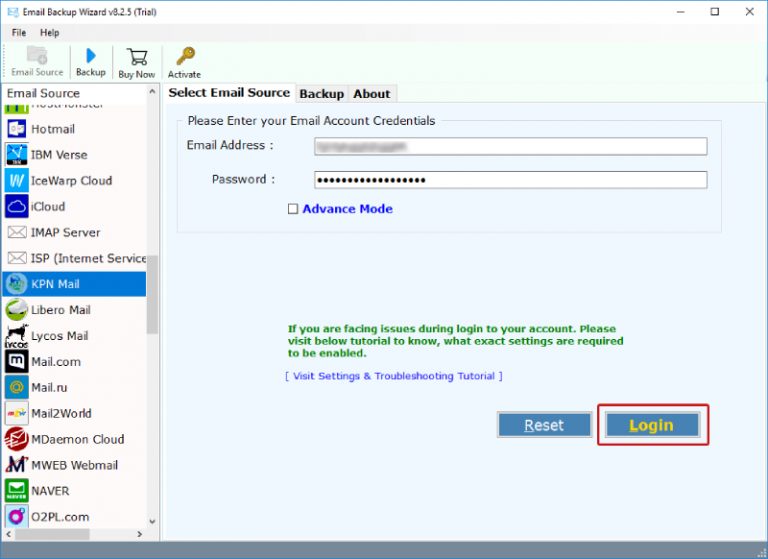This screenshot has width=768, height=559.
Task: Select MWEB Webmail text entry
Action: (x=74, y=465)
